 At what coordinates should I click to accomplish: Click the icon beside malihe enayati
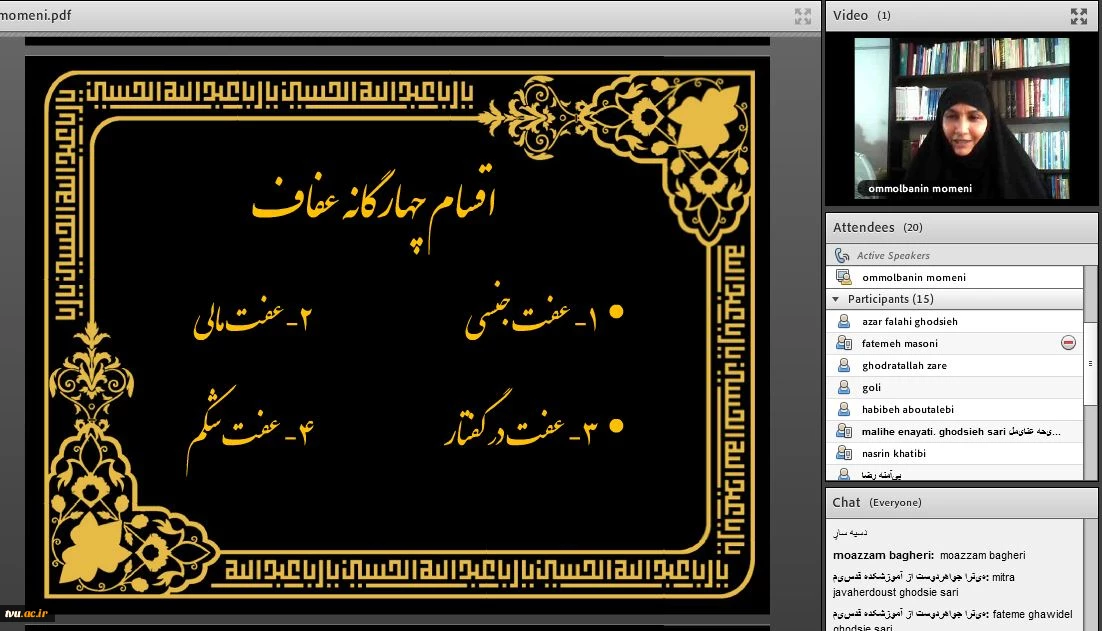coord(844,431)
